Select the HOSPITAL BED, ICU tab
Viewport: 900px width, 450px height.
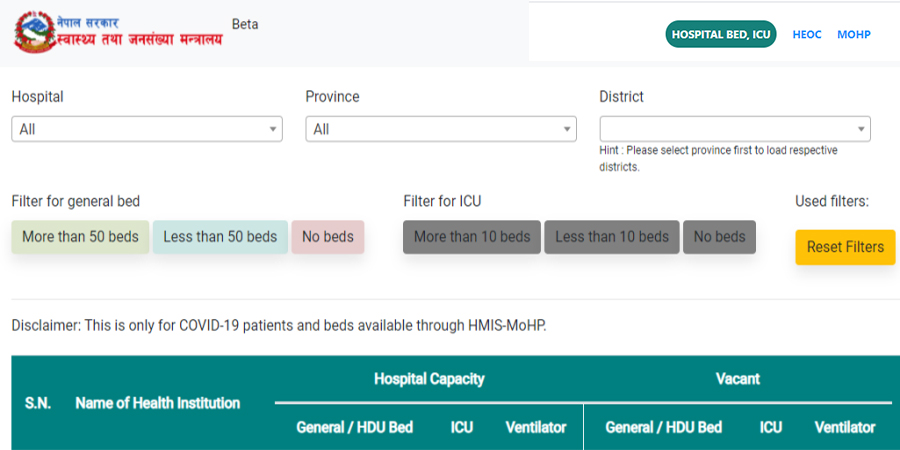[721, 34]
